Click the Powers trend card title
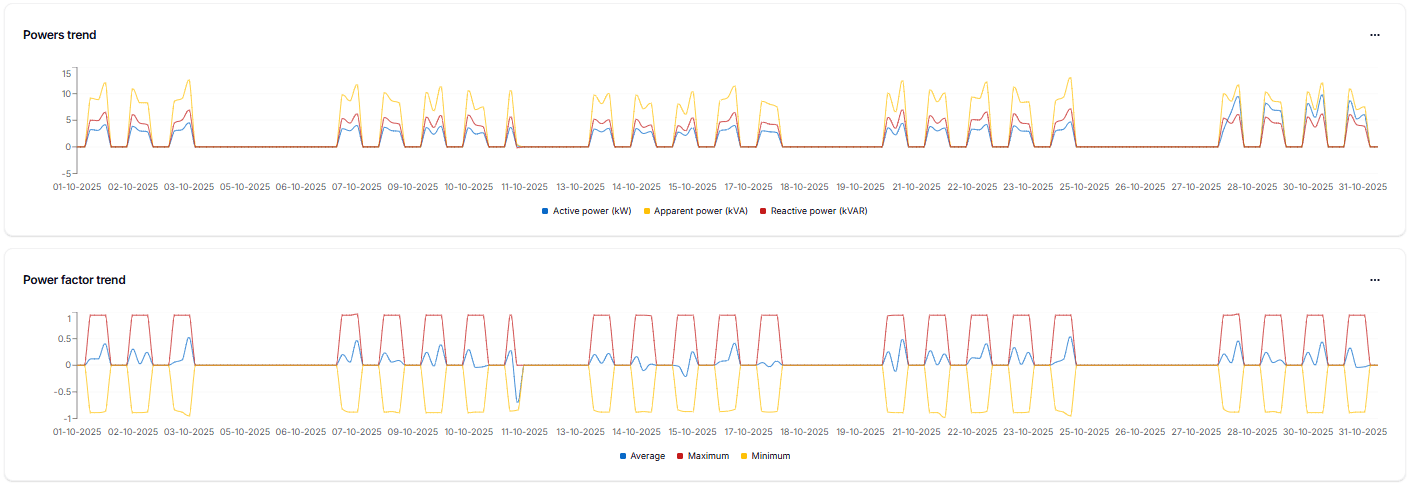1421x491 pixels. [60, 35]
